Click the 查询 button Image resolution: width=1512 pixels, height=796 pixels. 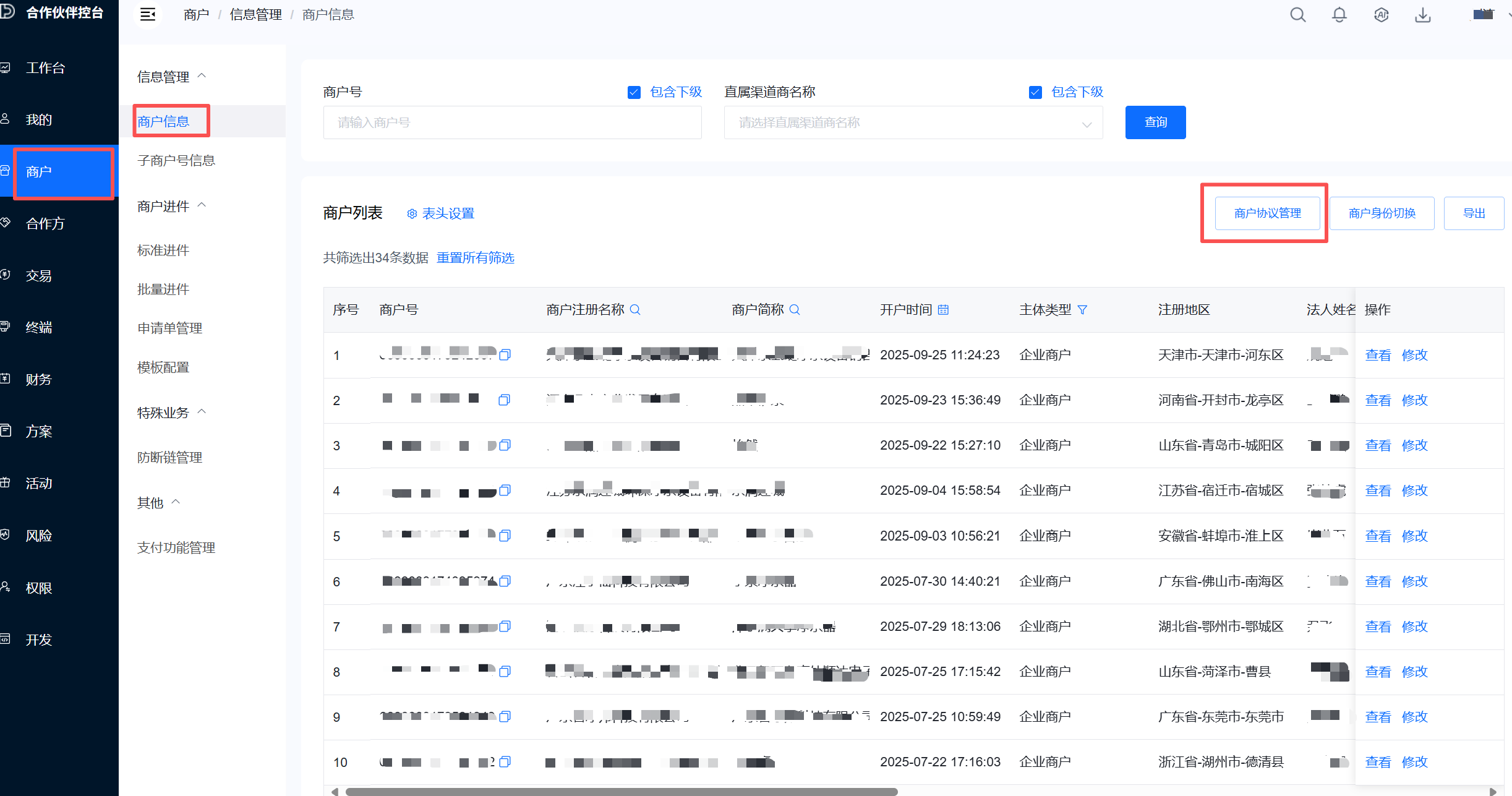tap(1155, 122)
